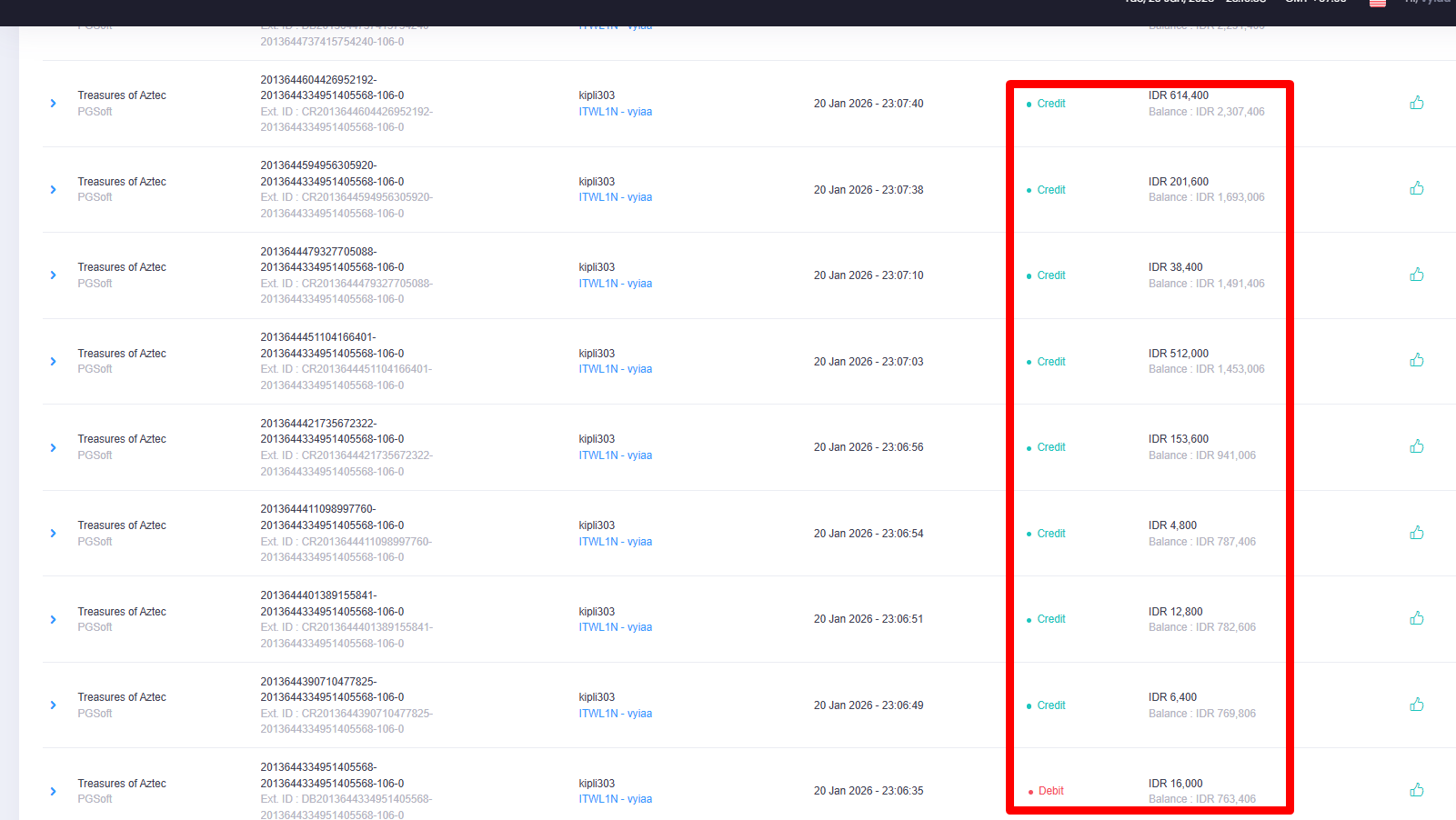Click the amount IDR 6,400

point(1173,697)
